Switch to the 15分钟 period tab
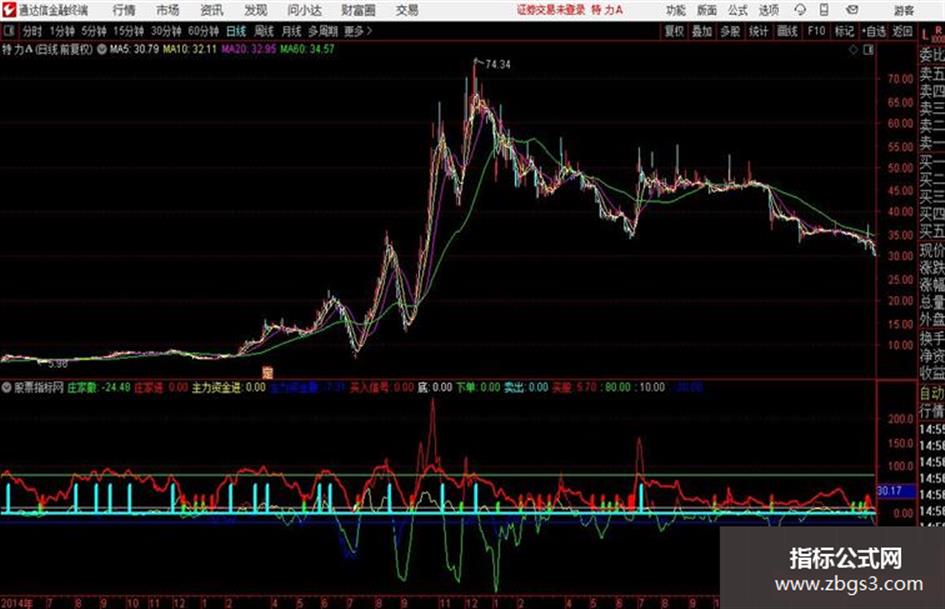945x609 pixels. pos(128,31)
